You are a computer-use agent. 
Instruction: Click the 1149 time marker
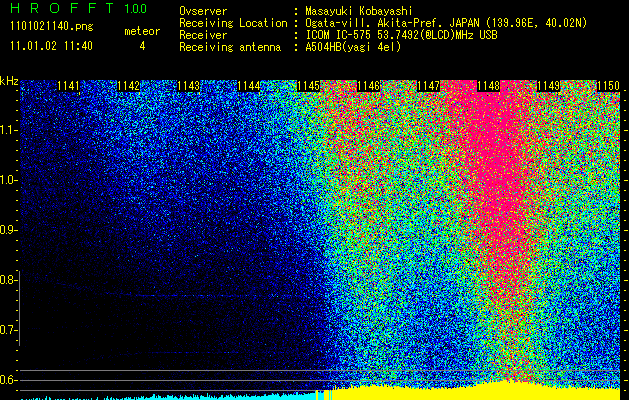[x=548, y=86]
